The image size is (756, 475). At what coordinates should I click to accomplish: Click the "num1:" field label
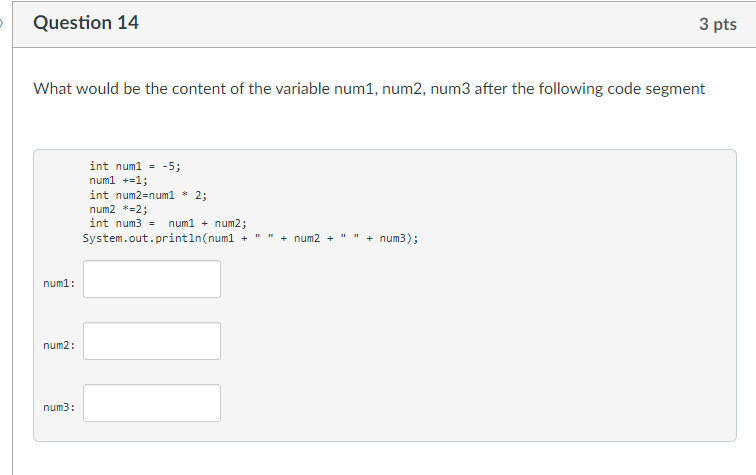click(x=59, y=283)
